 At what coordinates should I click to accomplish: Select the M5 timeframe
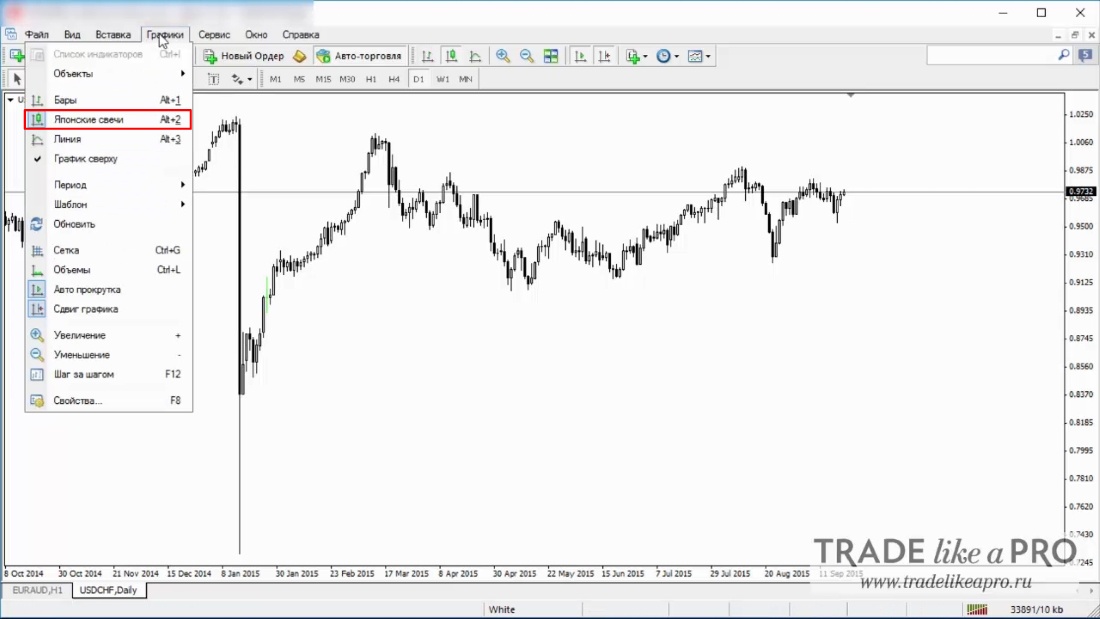300,79
